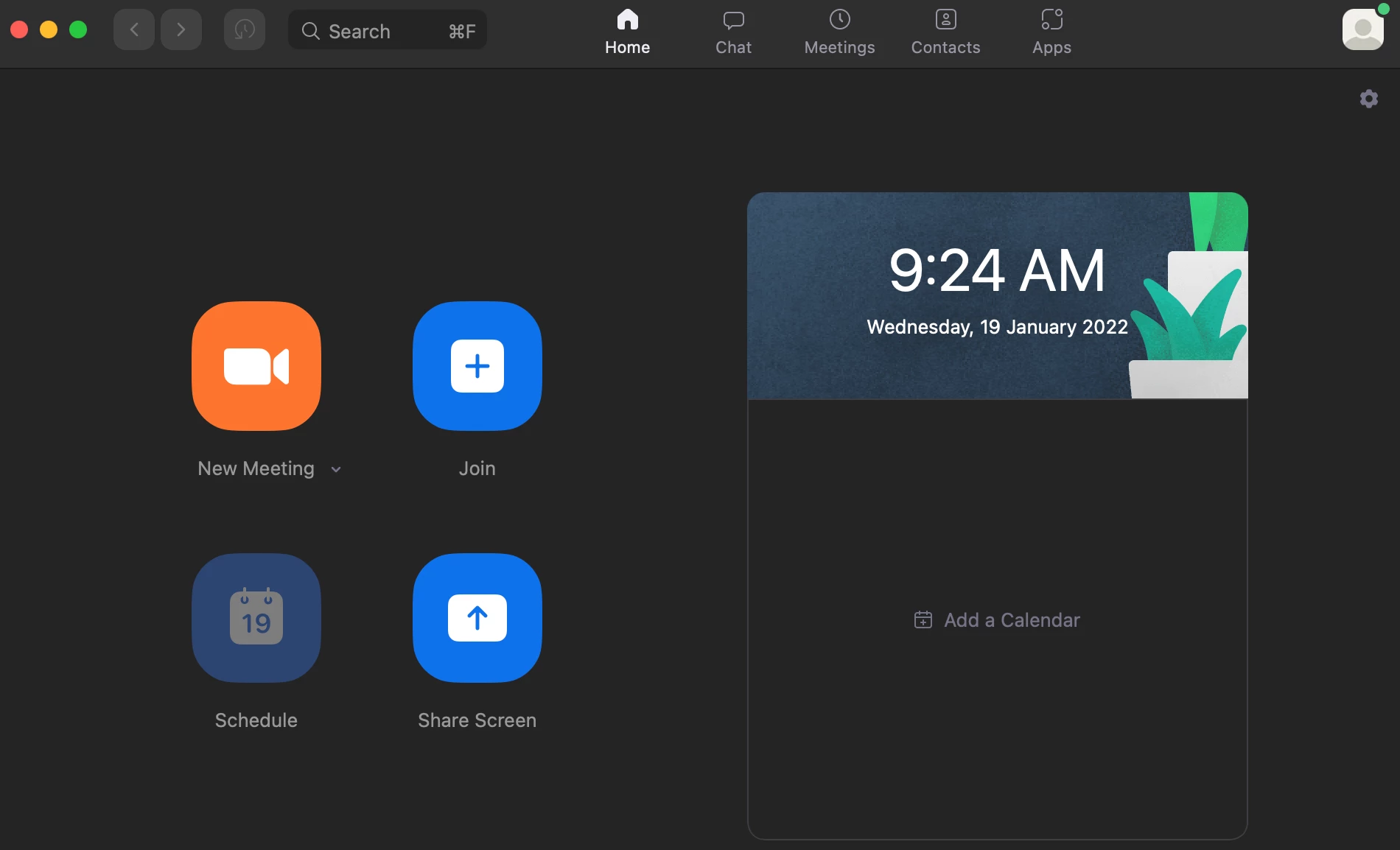Open the settings gear icon
This screenshot has width=1400, height=850.
[x=1369, y=99]
